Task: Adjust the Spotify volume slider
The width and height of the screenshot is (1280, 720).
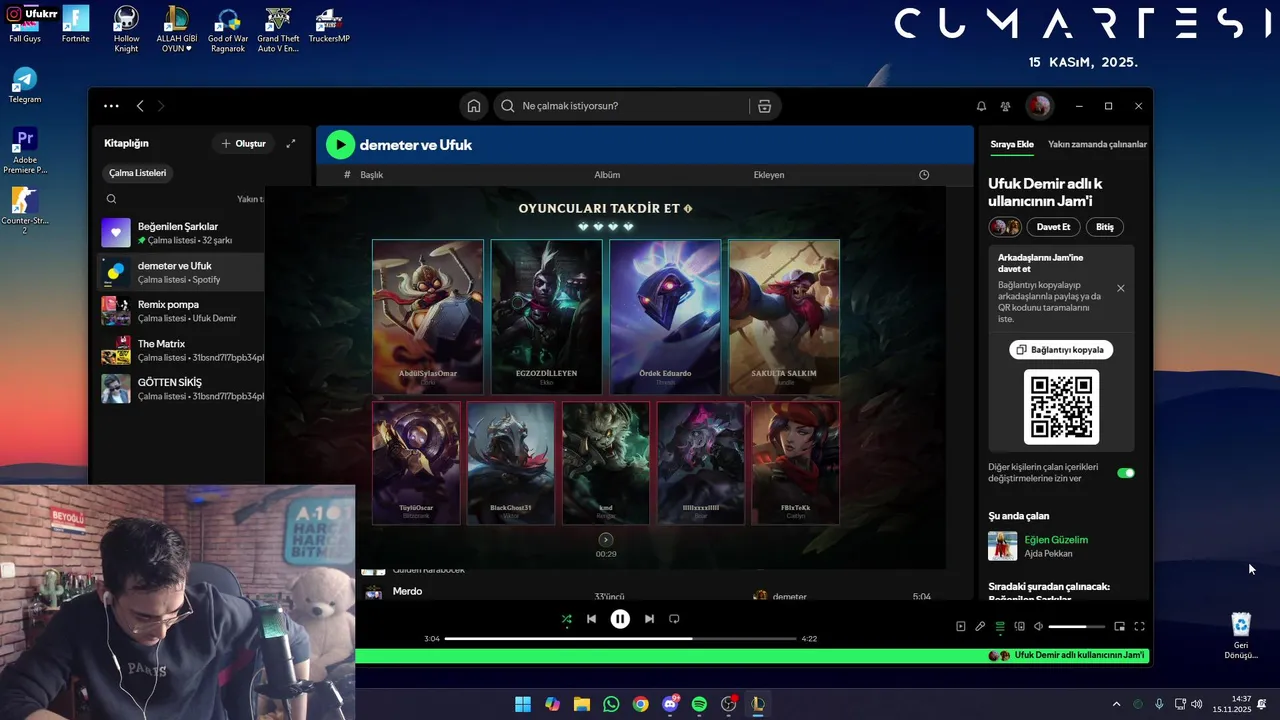Action: 1076,627
